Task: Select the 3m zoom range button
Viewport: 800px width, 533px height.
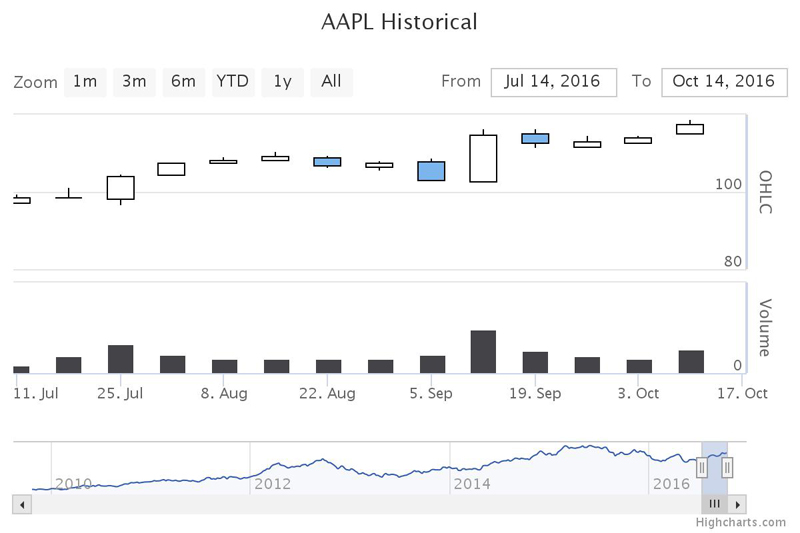Action: [134, 82]
